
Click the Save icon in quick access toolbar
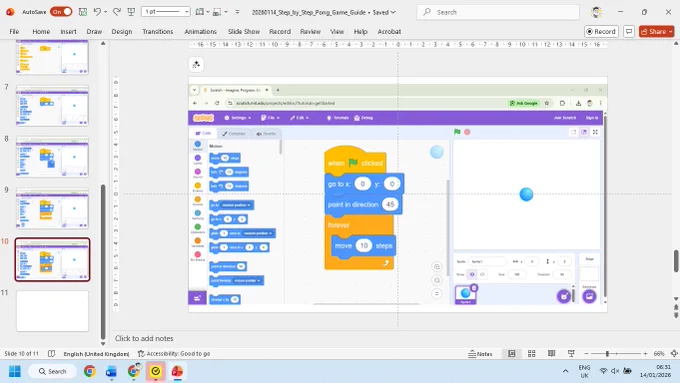(83, 12)
